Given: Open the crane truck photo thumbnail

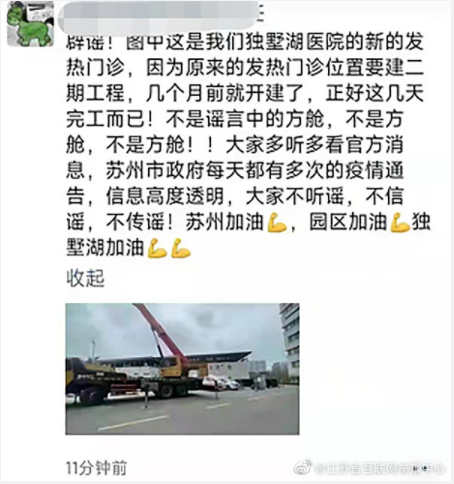Looking at the screenshot, I should tap(182, 369).
